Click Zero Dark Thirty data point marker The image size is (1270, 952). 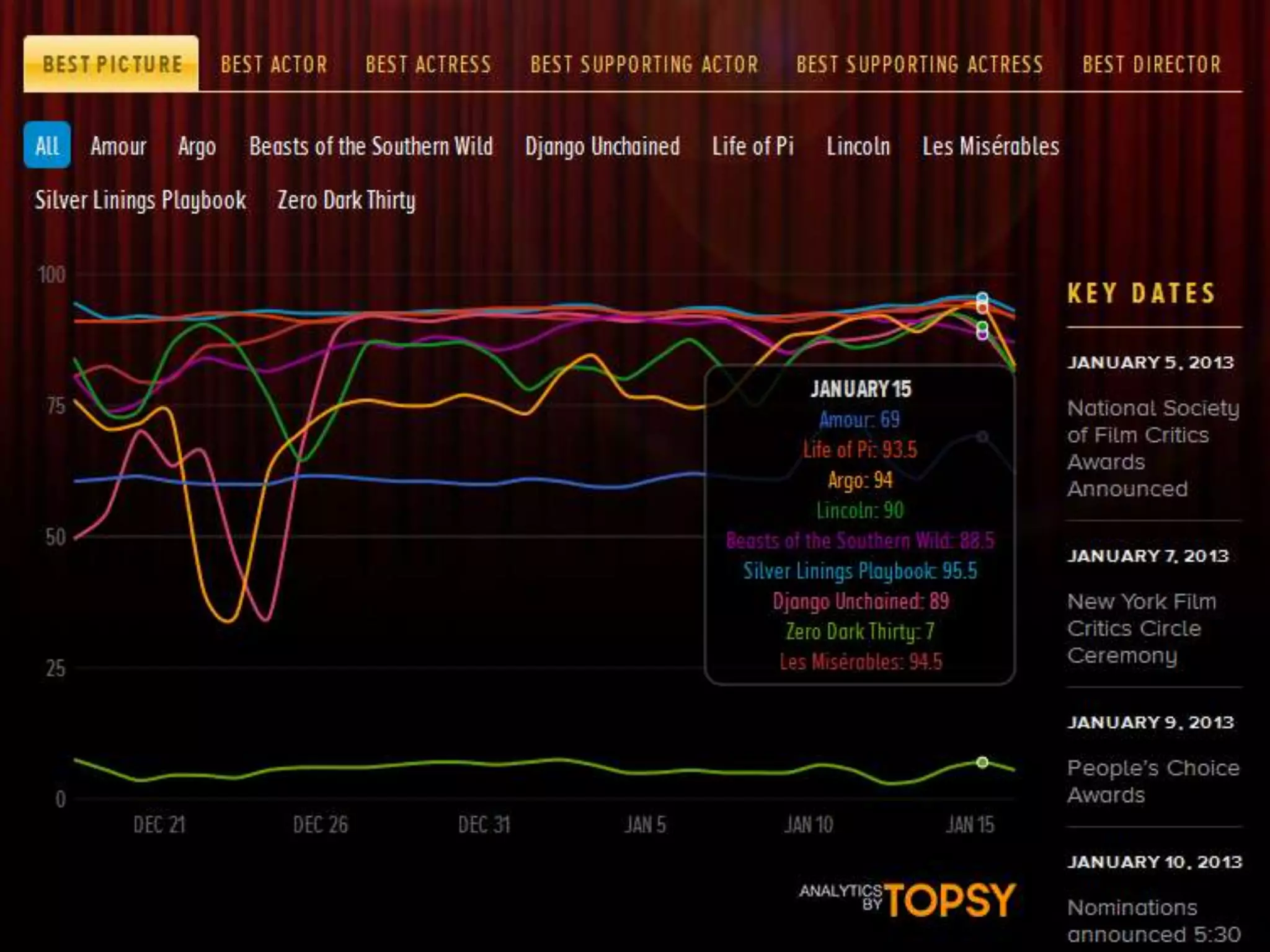(982, 762)
